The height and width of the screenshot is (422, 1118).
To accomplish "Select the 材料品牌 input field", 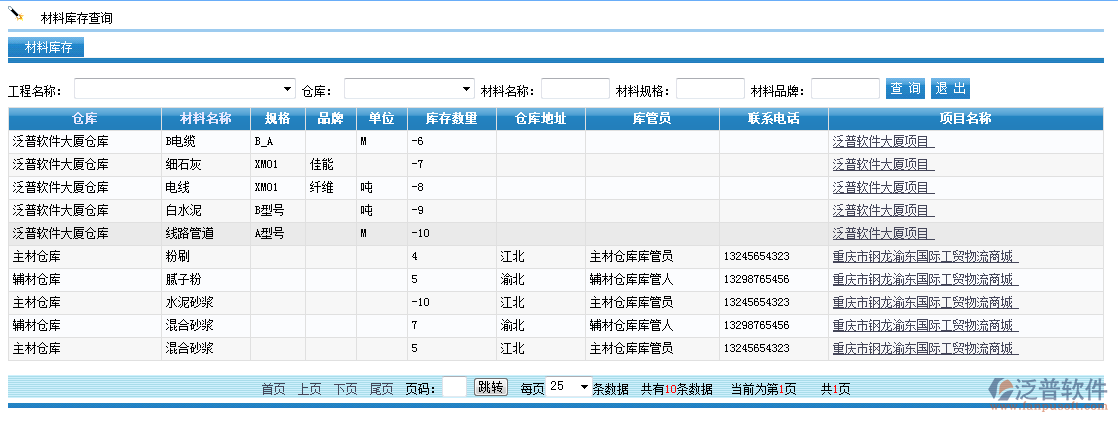I will [845, 89].
